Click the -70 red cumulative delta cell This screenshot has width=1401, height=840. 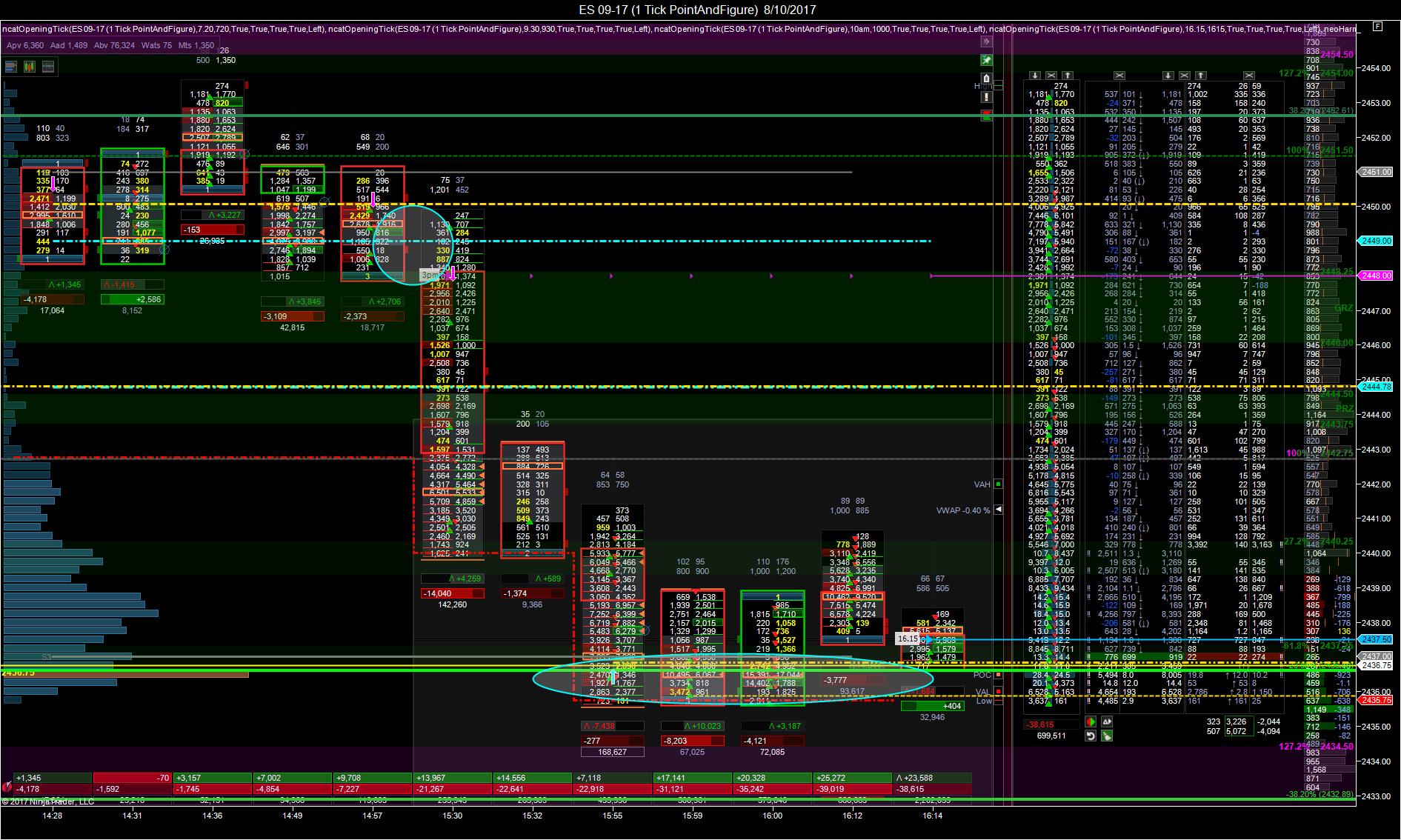(x=133, y=778)
